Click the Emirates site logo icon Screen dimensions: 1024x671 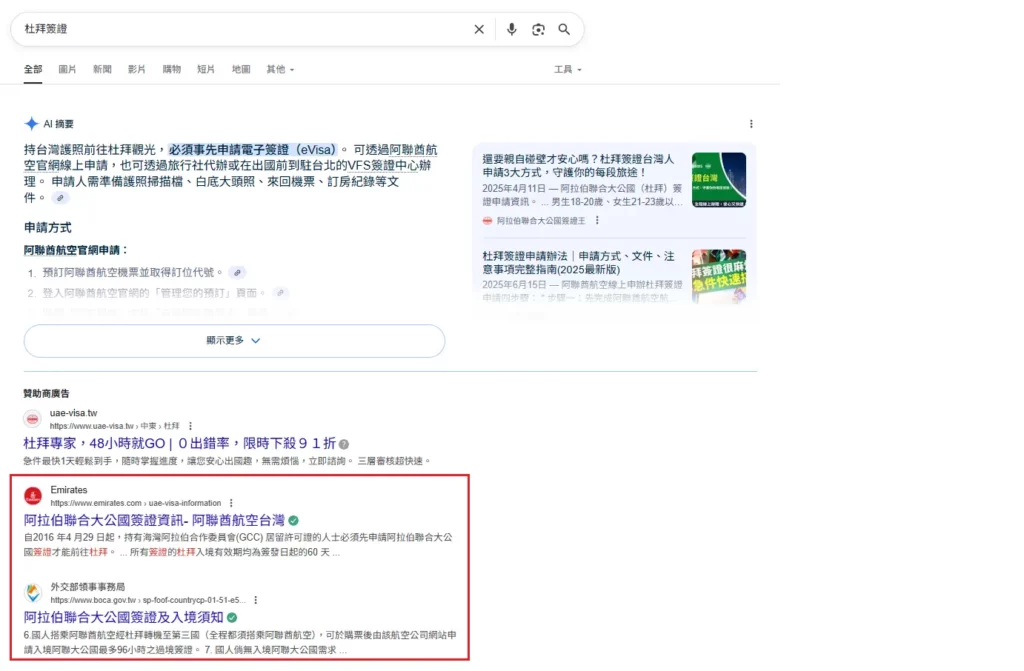[x=33, y=496]
